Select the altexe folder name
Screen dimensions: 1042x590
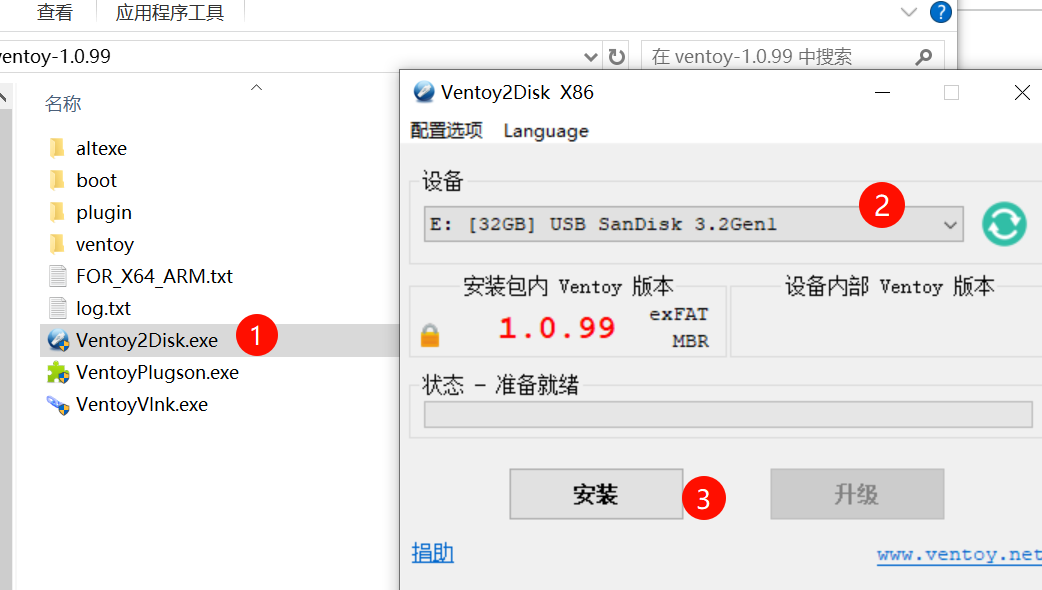tap(101, 148)
